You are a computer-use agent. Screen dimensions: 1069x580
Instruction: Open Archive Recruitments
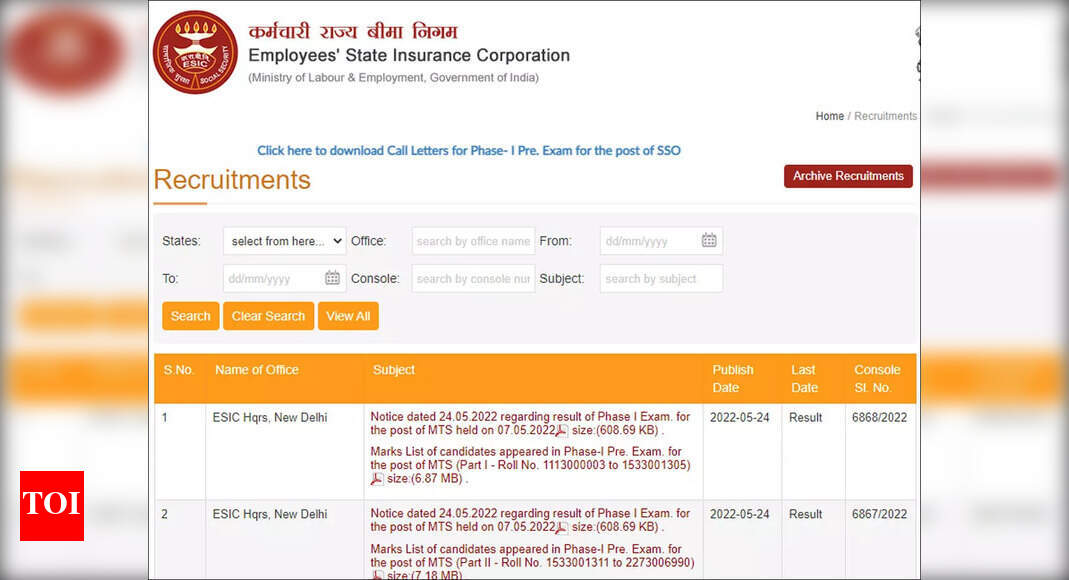click(848, 176)
